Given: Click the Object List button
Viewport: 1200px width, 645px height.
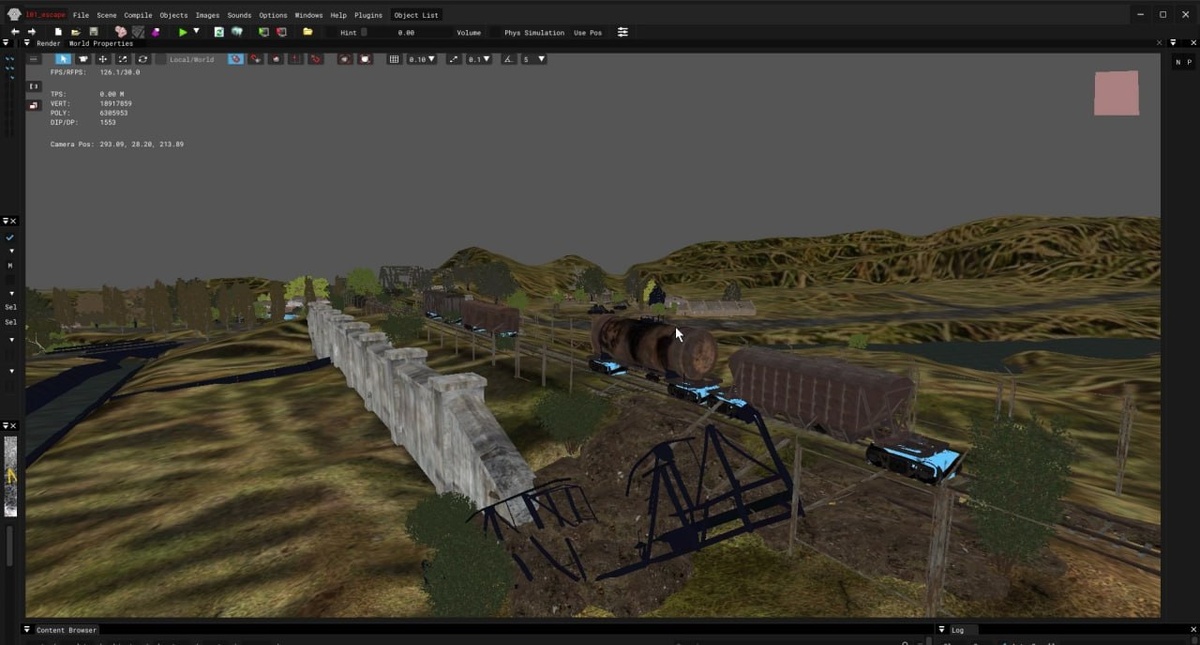Looking at the screenshot, I should point(416,15).
